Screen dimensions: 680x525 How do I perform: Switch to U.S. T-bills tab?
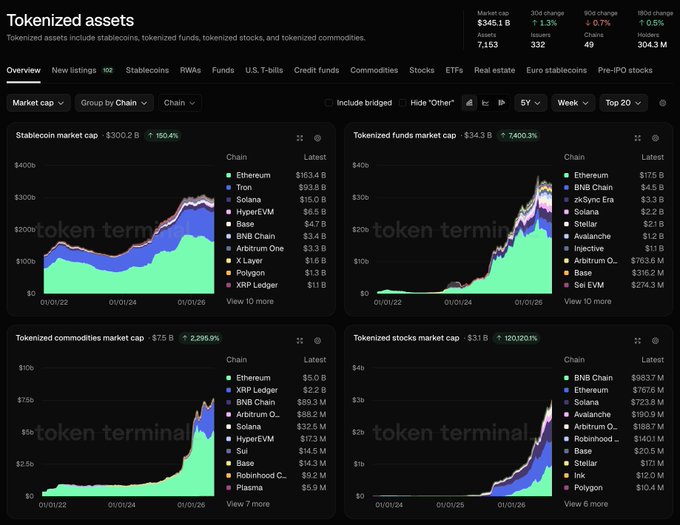264,70
